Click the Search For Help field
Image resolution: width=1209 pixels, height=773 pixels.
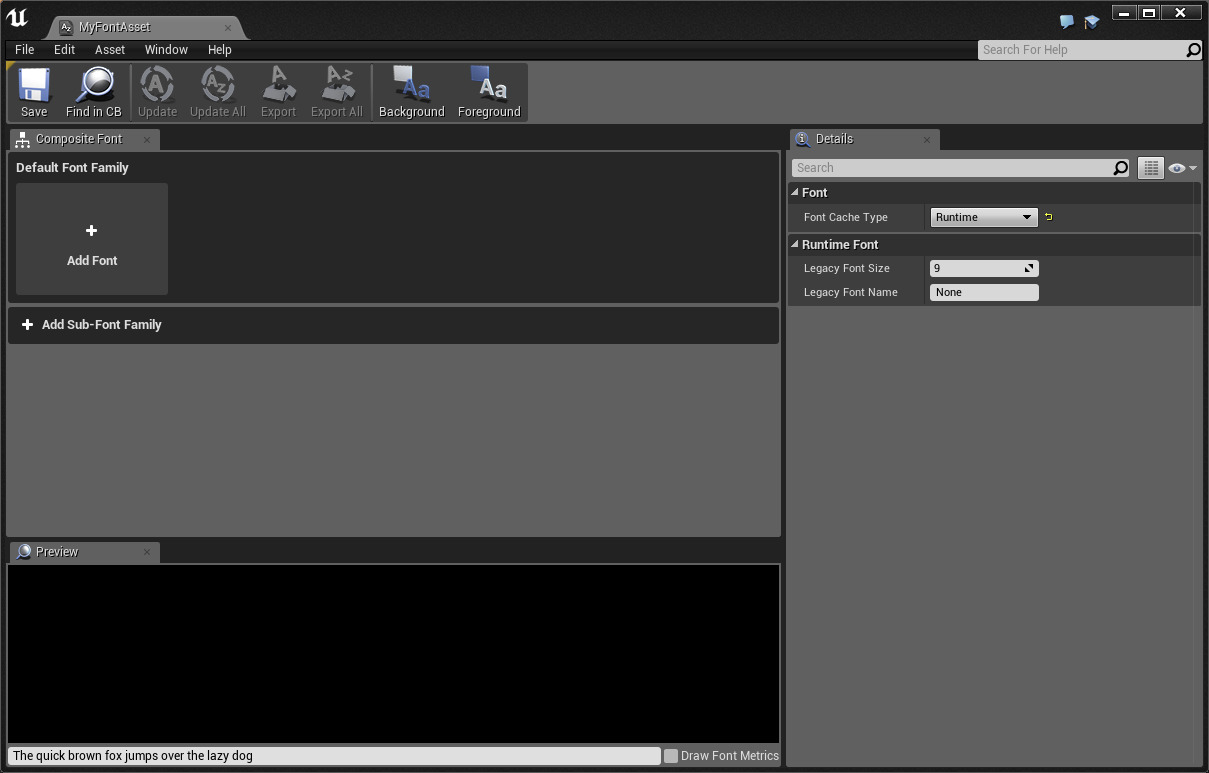[x=1082, y=50]
